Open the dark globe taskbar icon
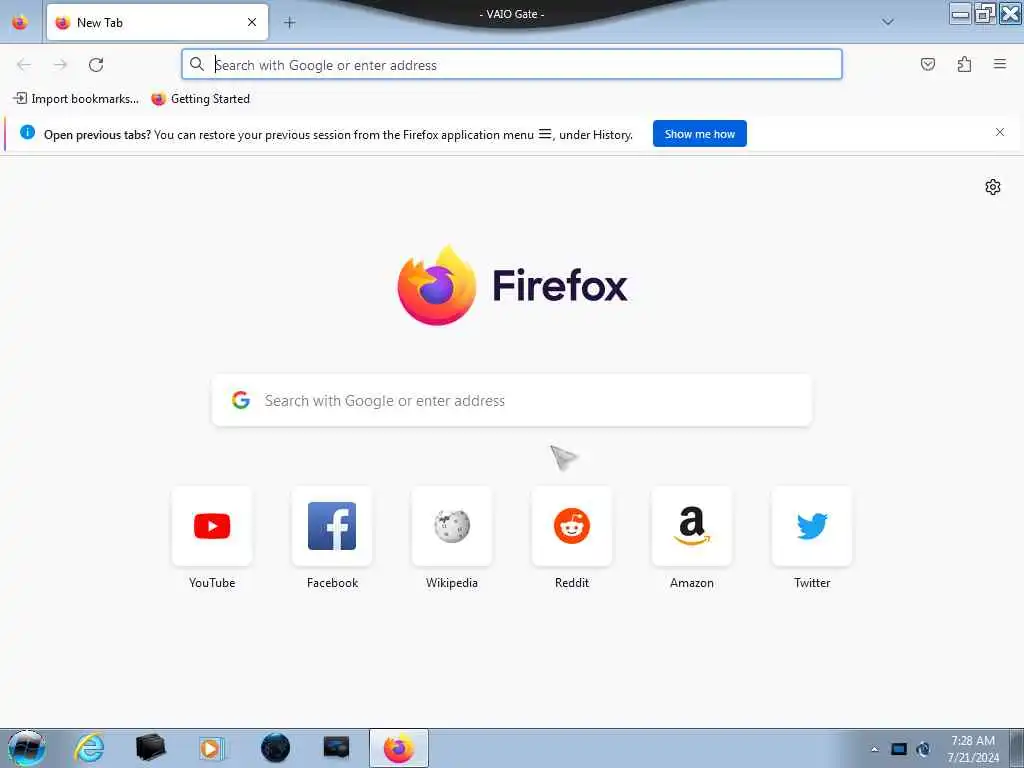Image resolution: width=1024 pixels, height=768 pixels. click(x=275, y=748)
